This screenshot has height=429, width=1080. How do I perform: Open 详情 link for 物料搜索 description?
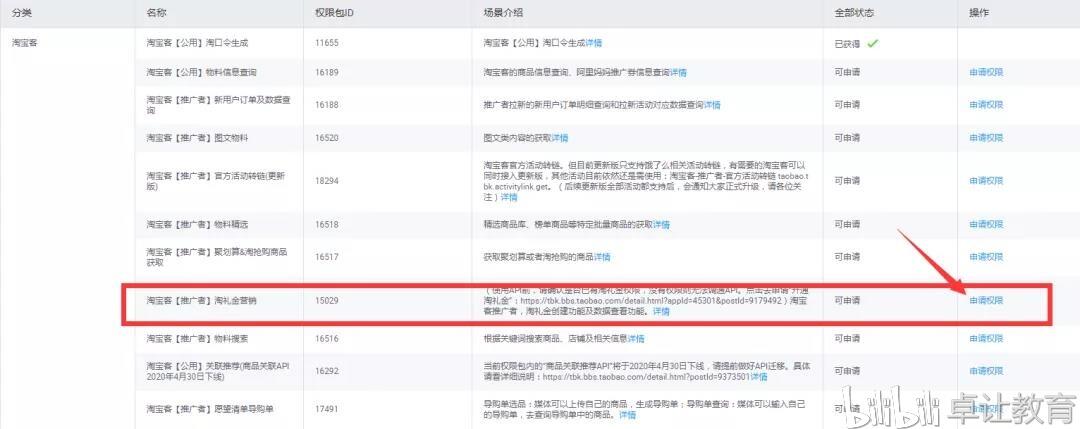click(636, 338)
